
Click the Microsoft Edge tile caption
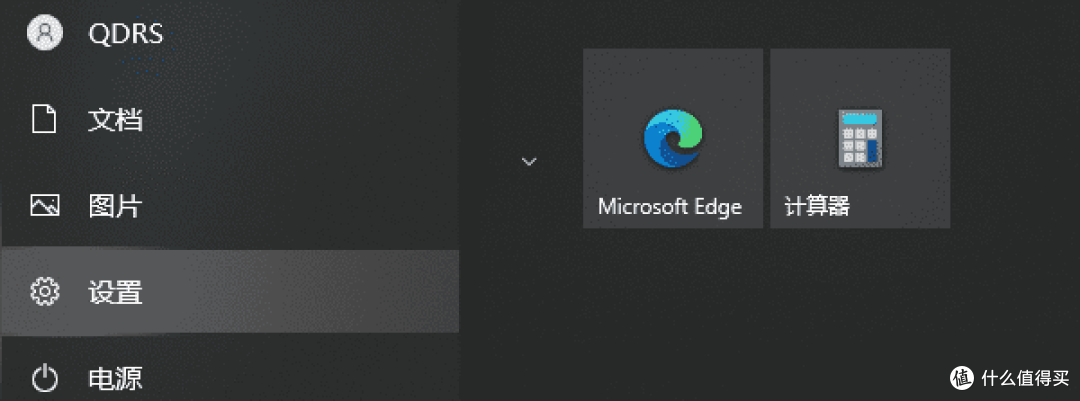coord(669,207)
